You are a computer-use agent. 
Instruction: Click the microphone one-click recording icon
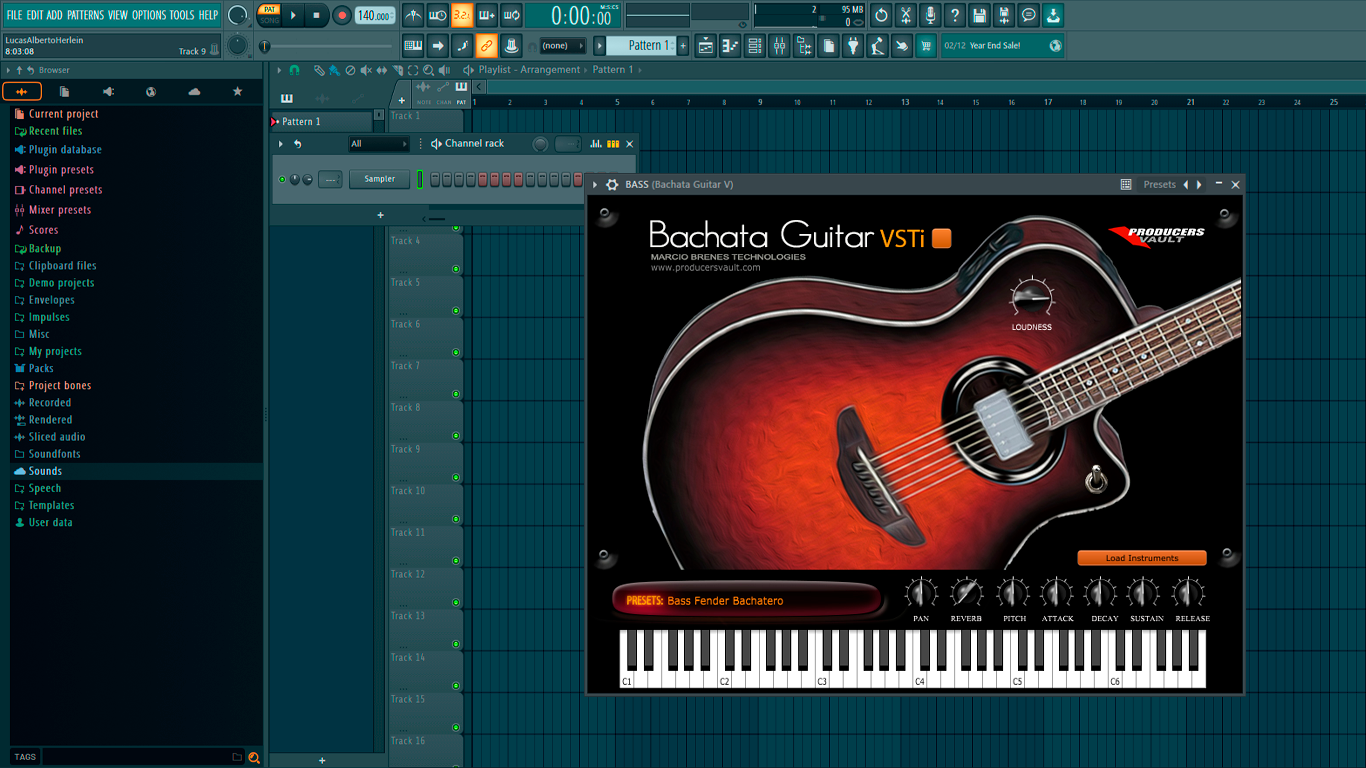(930, 15)
